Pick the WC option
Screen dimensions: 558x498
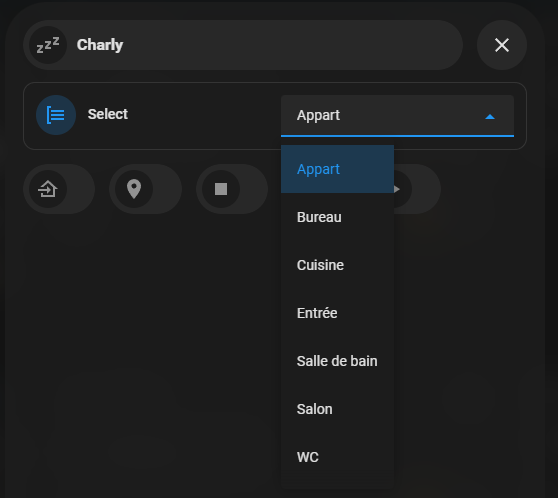337,457
